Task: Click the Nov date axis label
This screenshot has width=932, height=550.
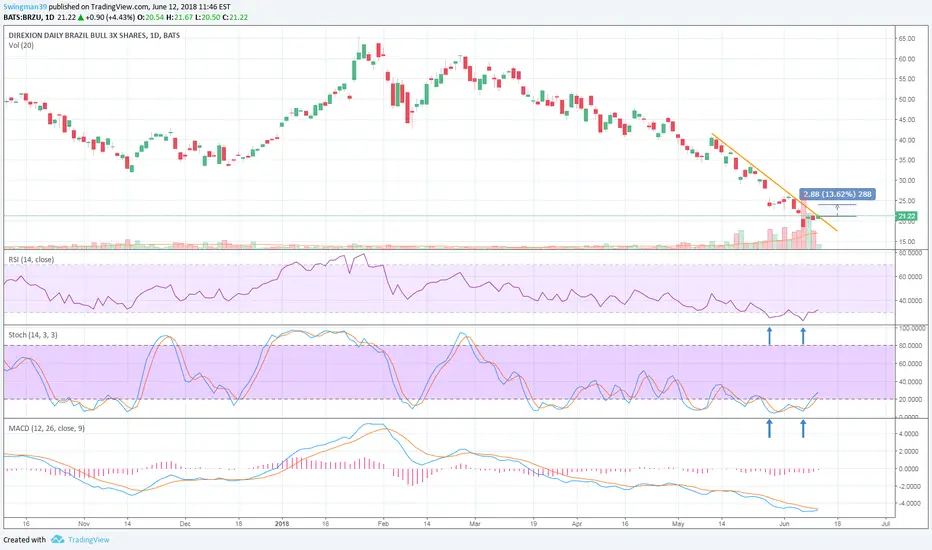Action: coord(84,524)
